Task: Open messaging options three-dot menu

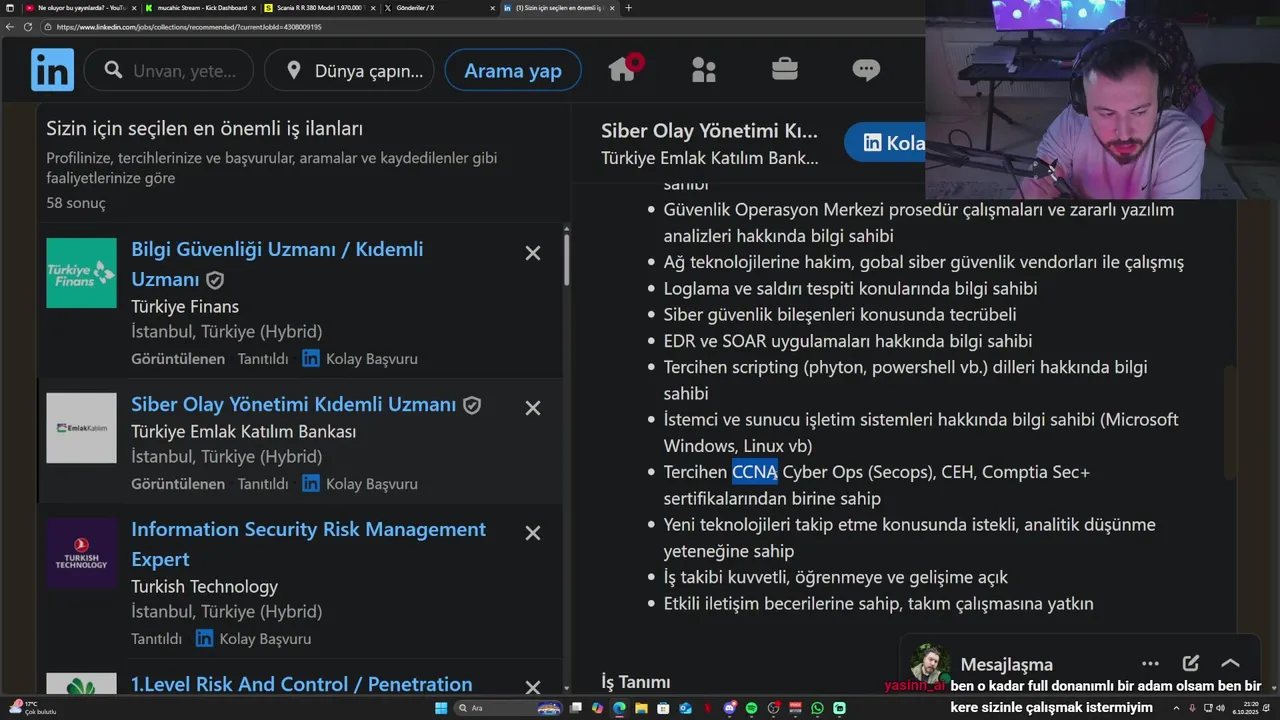Action: click(x=1150, y=663)
